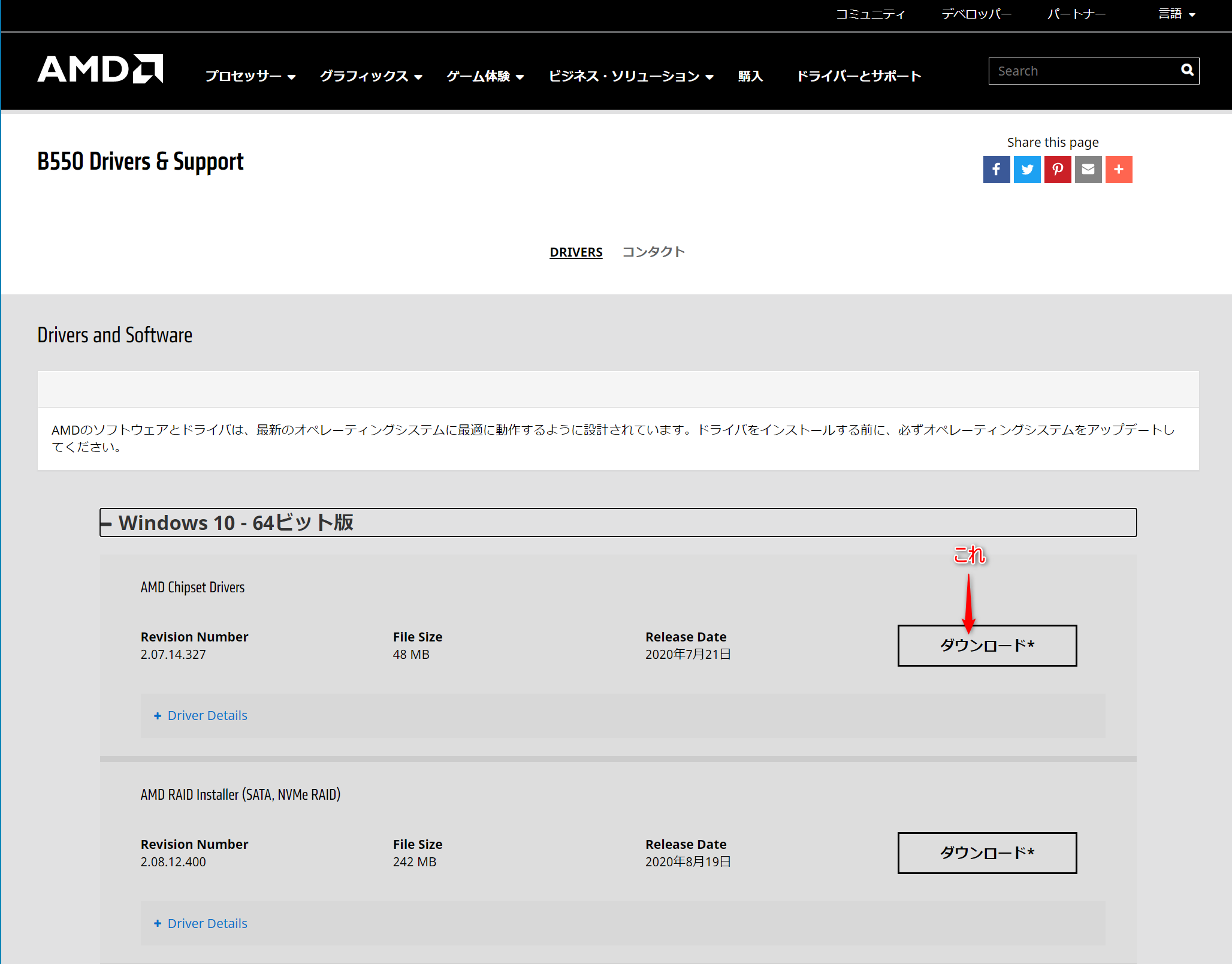Viewport: 1232px width, 964px height.
Task: Click the 48 MB file size value
Action: (411, 655)
